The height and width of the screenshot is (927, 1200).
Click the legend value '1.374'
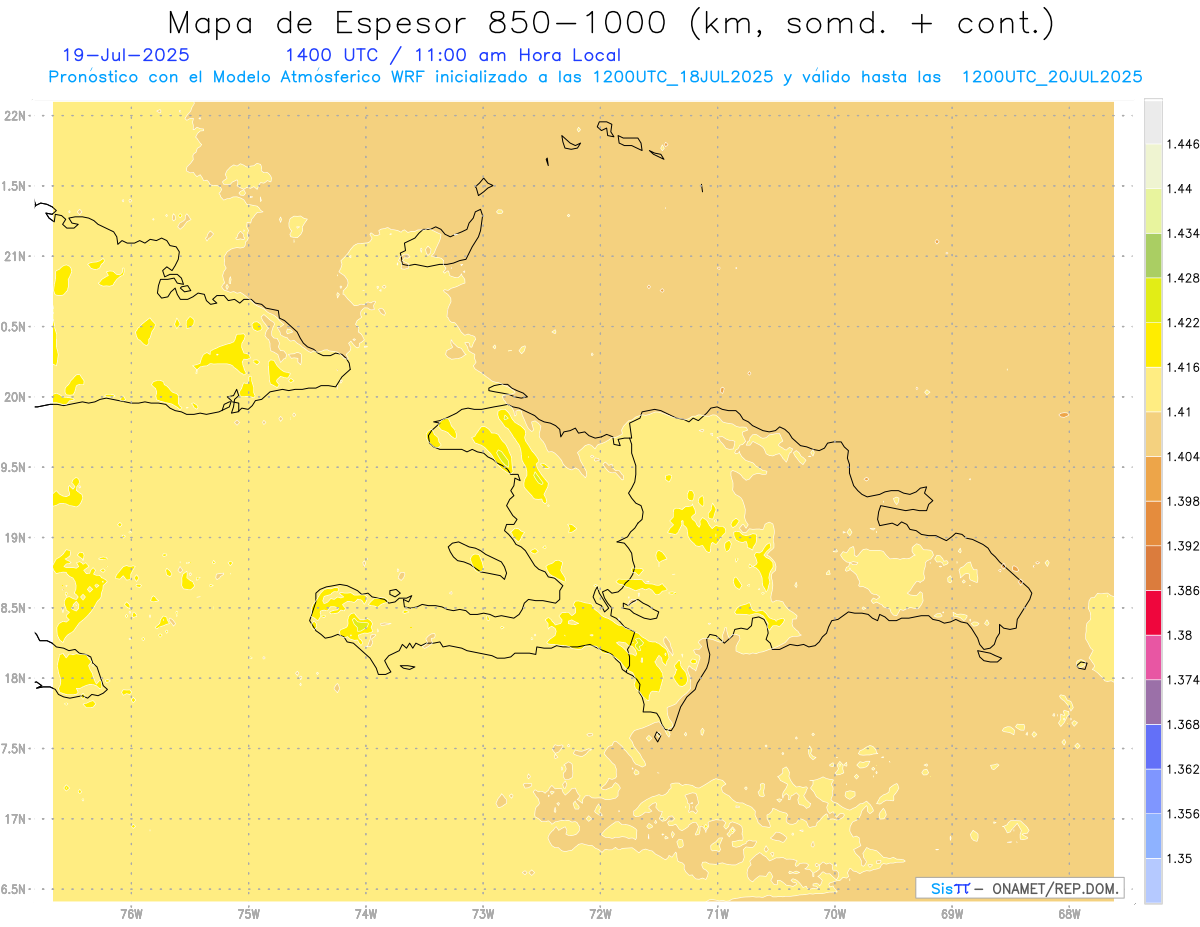(1183, 679)
